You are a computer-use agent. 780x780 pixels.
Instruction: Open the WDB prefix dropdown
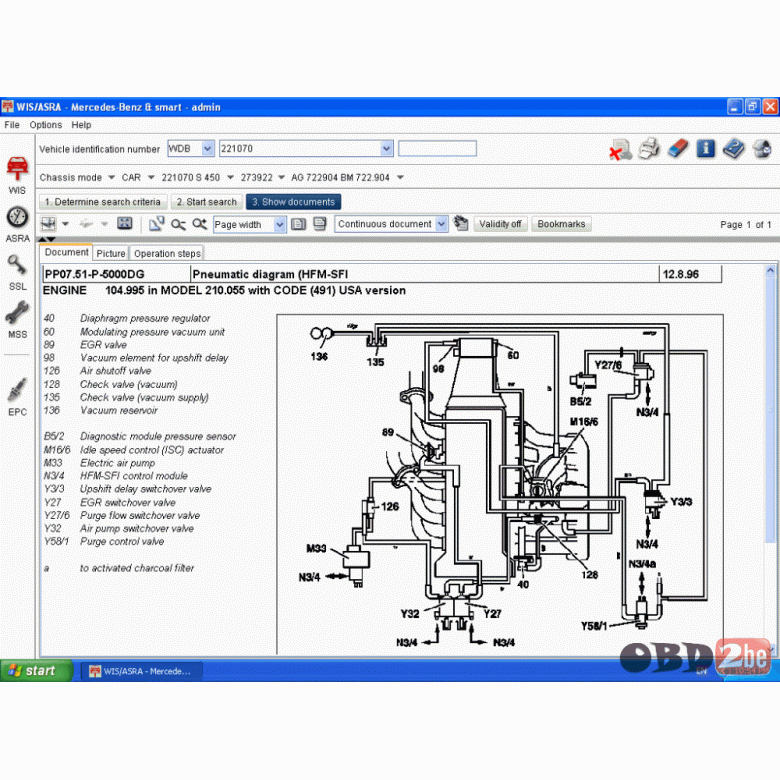(207, 148)
